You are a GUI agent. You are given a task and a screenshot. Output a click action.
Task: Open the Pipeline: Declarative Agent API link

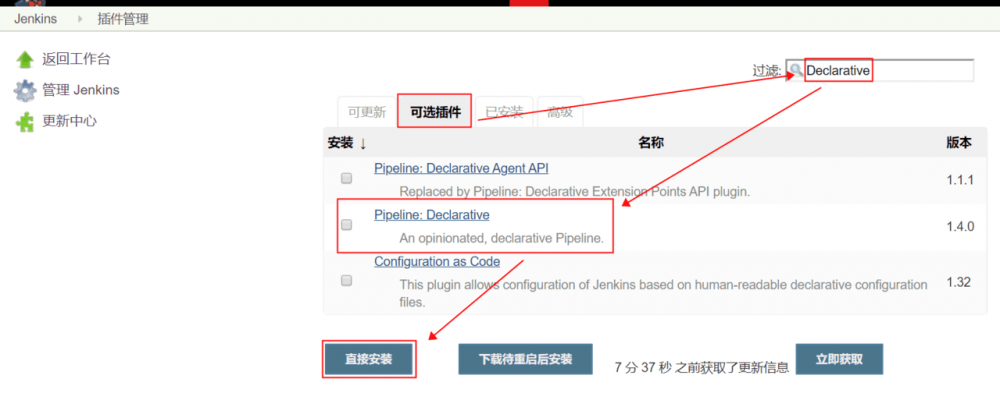[461, 169]
